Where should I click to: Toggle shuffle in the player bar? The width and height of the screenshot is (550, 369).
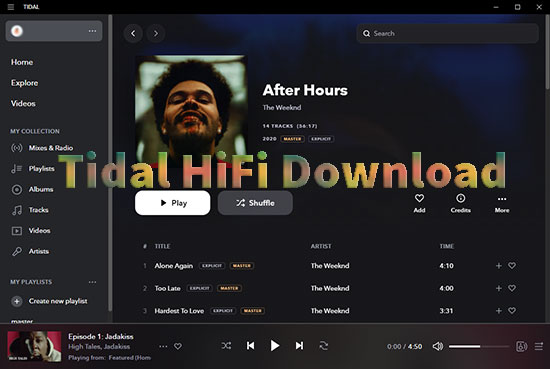pos(226,346)
